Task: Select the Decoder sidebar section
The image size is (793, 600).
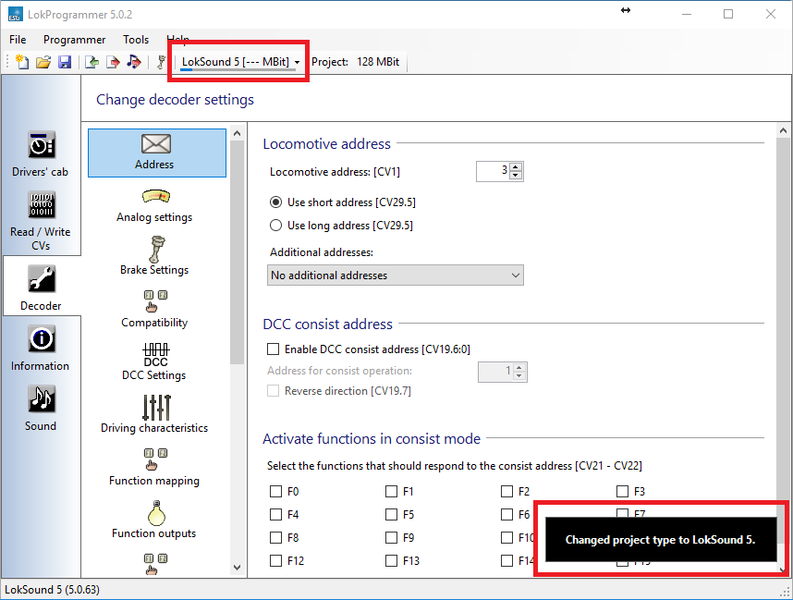Action: 41,287
